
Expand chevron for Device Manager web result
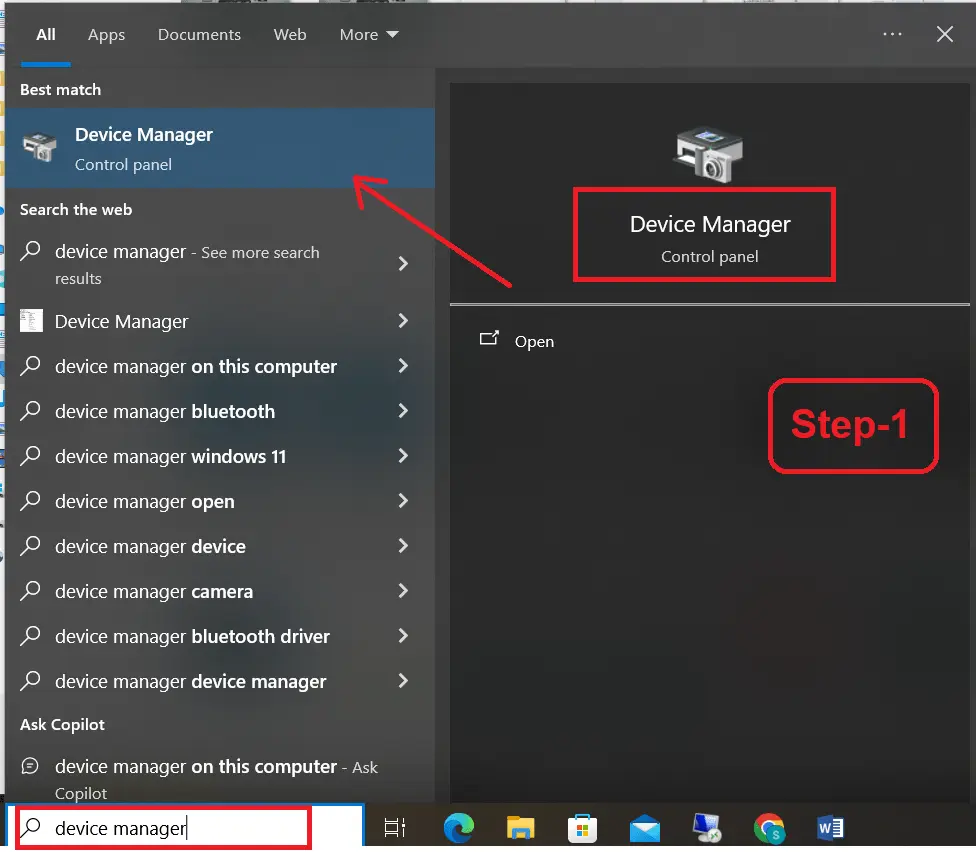point(403,321)
